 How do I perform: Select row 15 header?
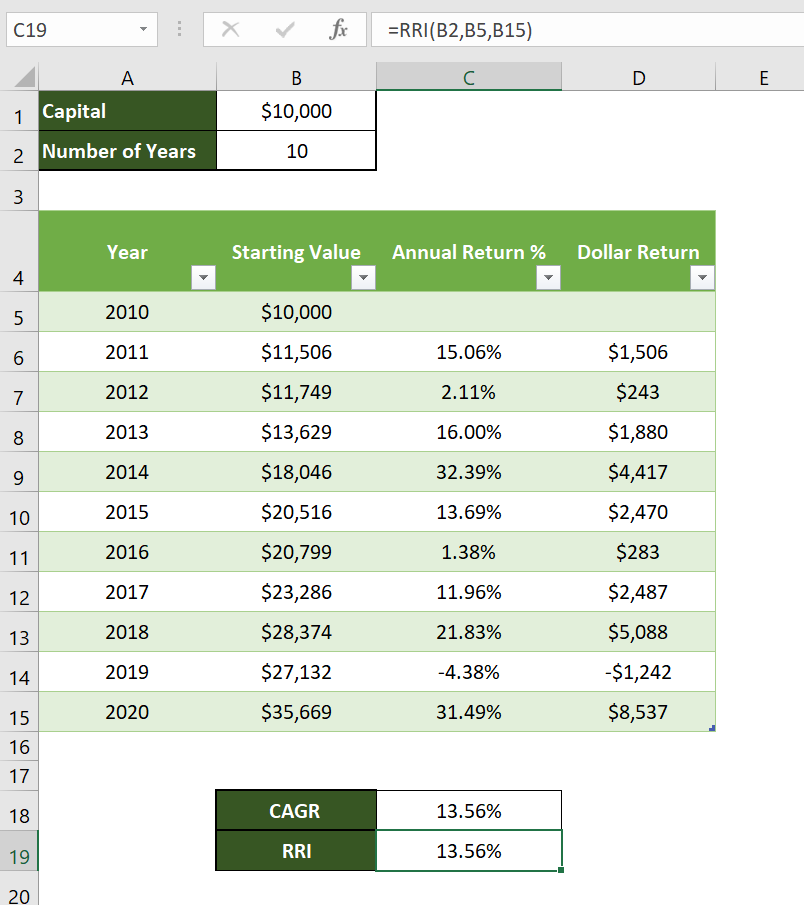tap(18, 712)
